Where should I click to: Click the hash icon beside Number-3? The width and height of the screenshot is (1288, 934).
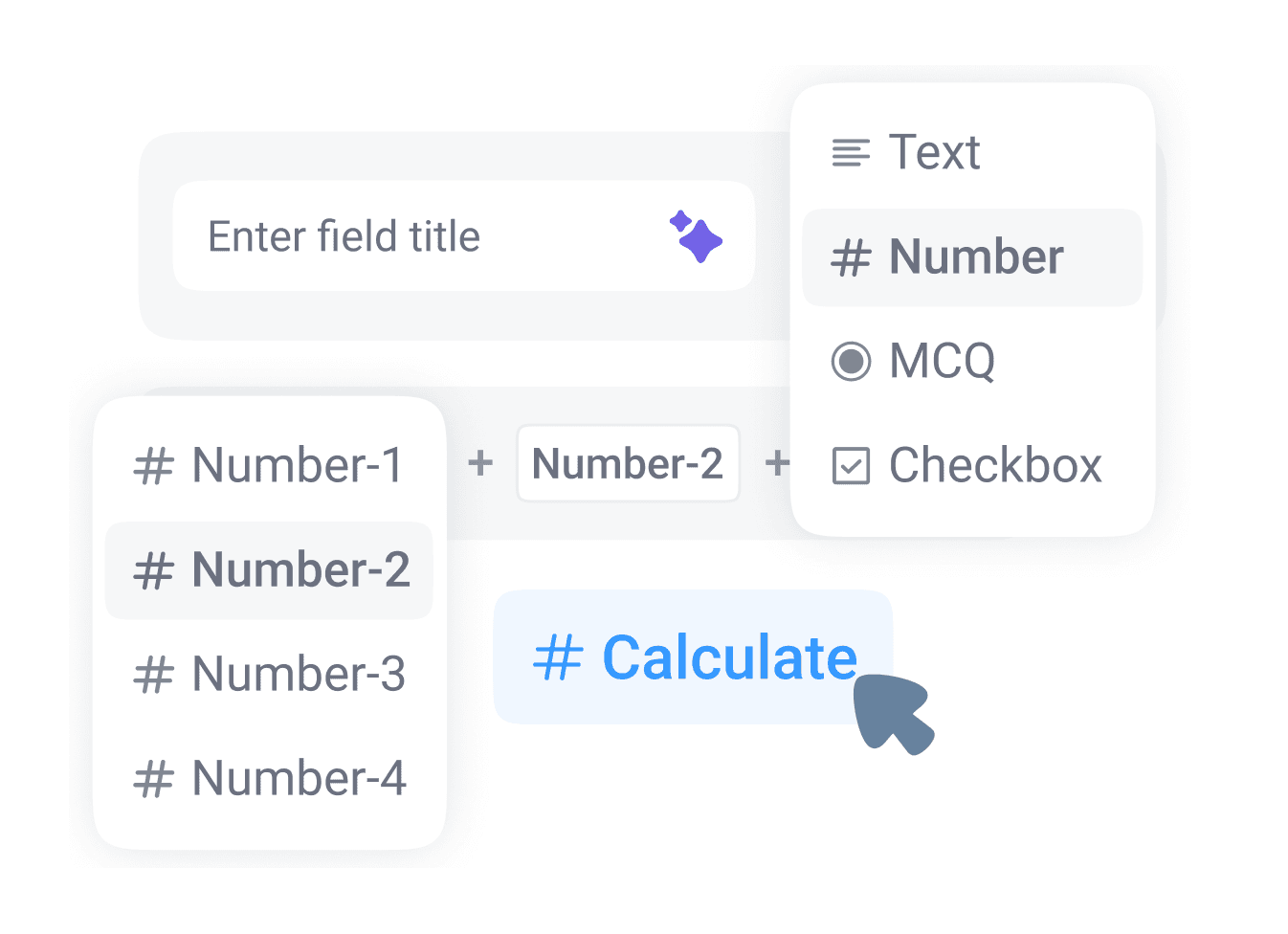point(153,675)
